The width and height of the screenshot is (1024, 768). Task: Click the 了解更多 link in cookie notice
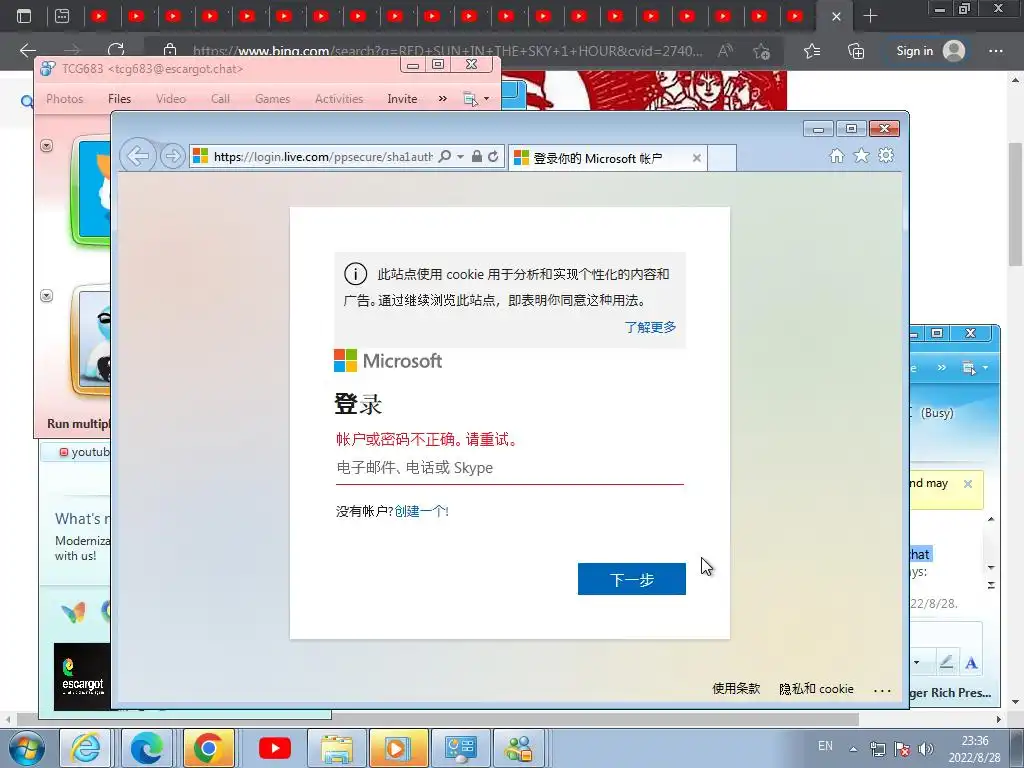[650, 327]
